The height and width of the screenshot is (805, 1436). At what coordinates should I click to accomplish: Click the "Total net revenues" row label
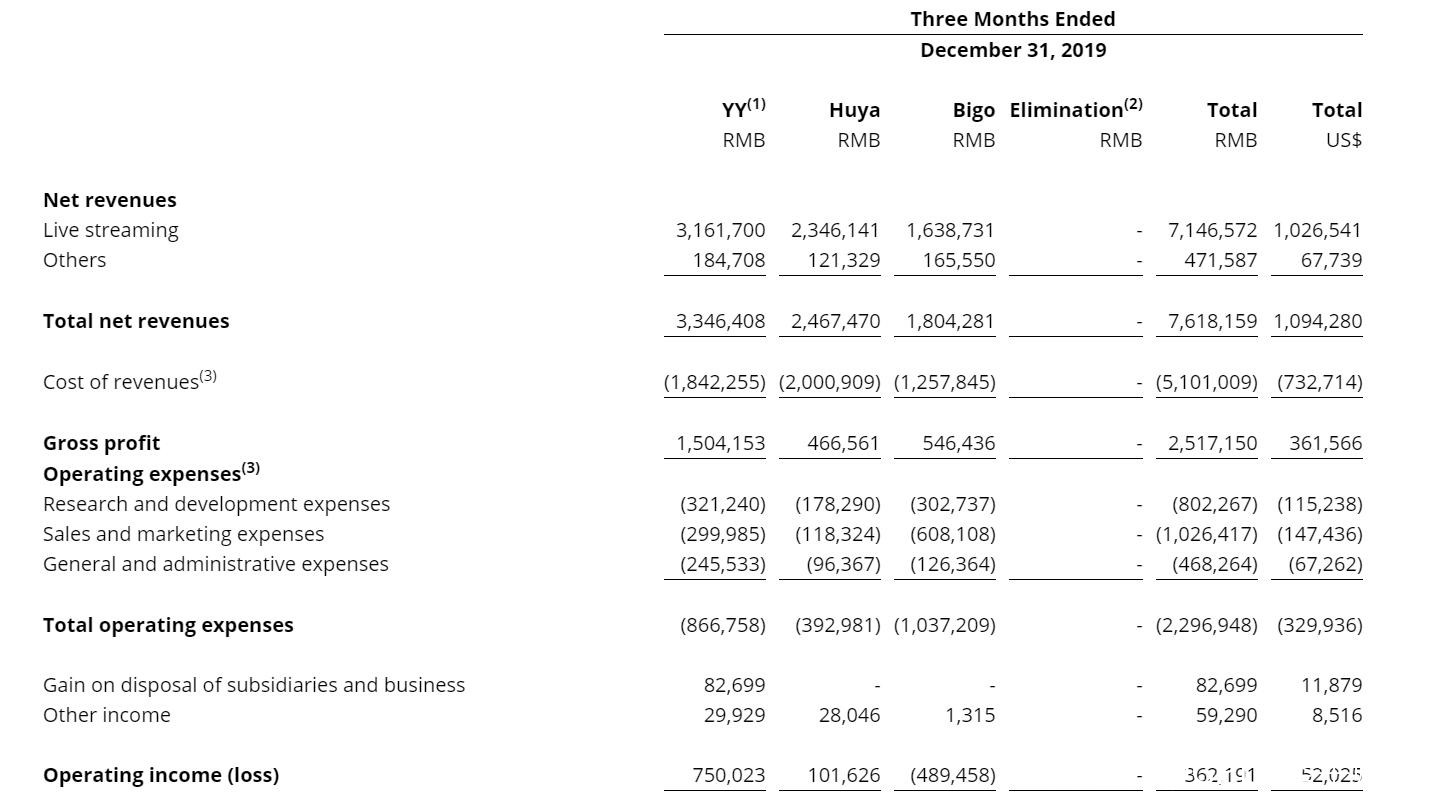[136, 321]
